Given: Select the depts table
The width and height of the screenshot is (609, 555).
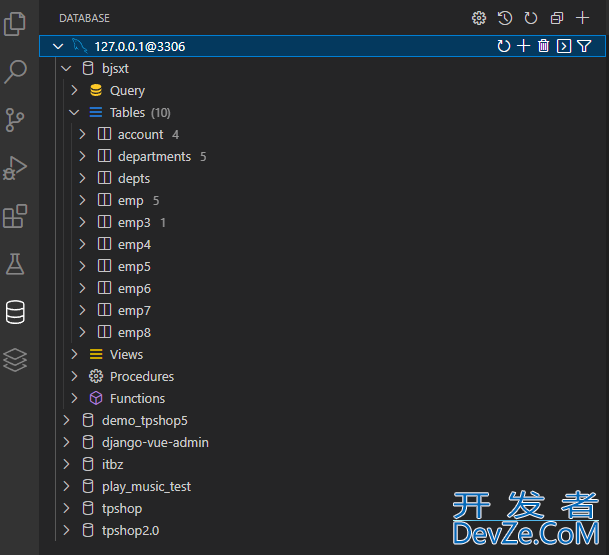Looking at the screenshot, I should click(x=134, y=179).
